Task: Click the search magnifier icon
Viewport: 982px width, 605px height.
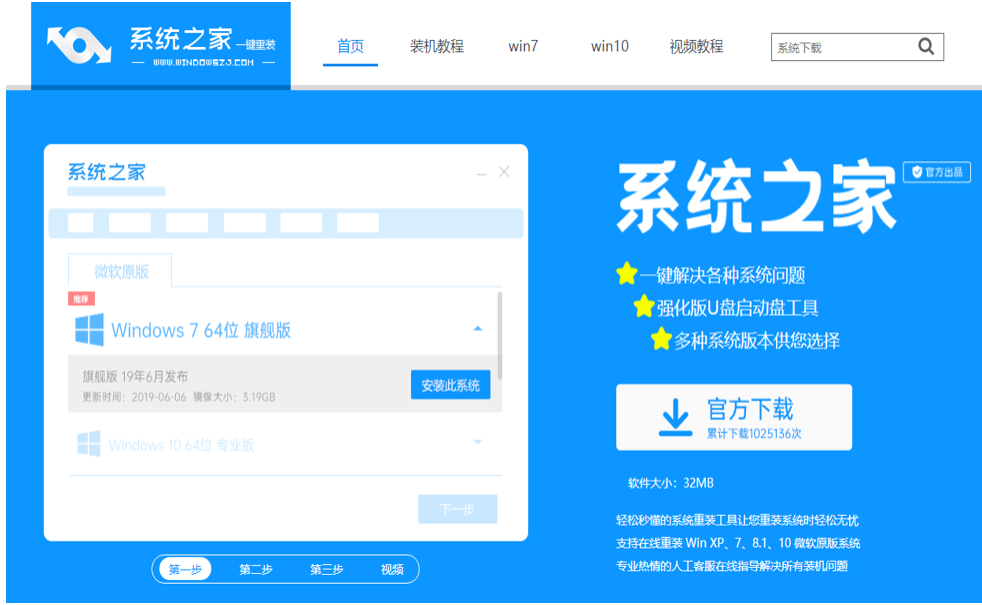Action: point(925,46)
